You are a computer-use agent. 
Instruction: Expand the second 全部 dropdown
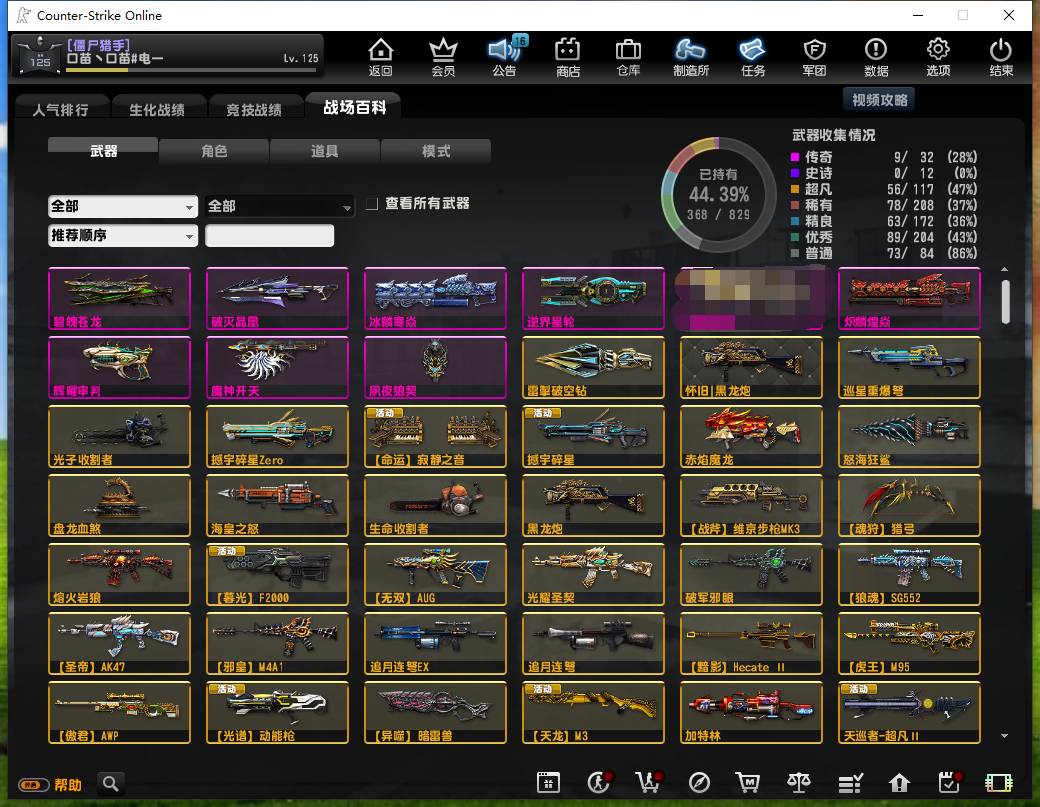[x=279, y=206]
